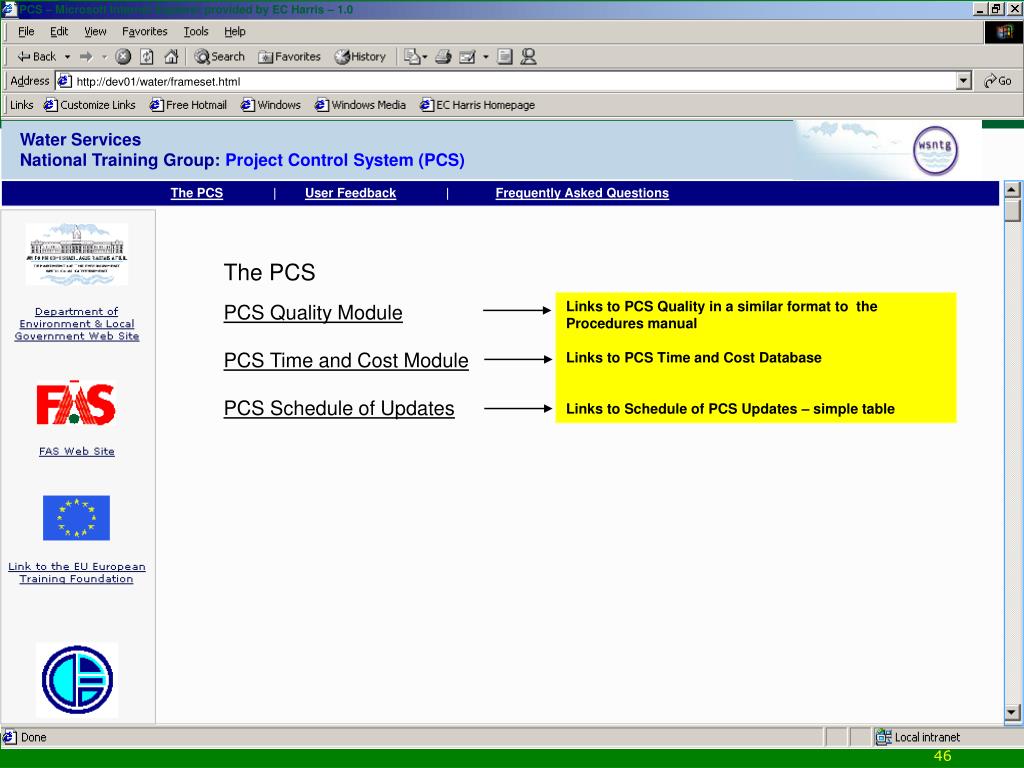Click the Refresh page icon

pos(147,57)
